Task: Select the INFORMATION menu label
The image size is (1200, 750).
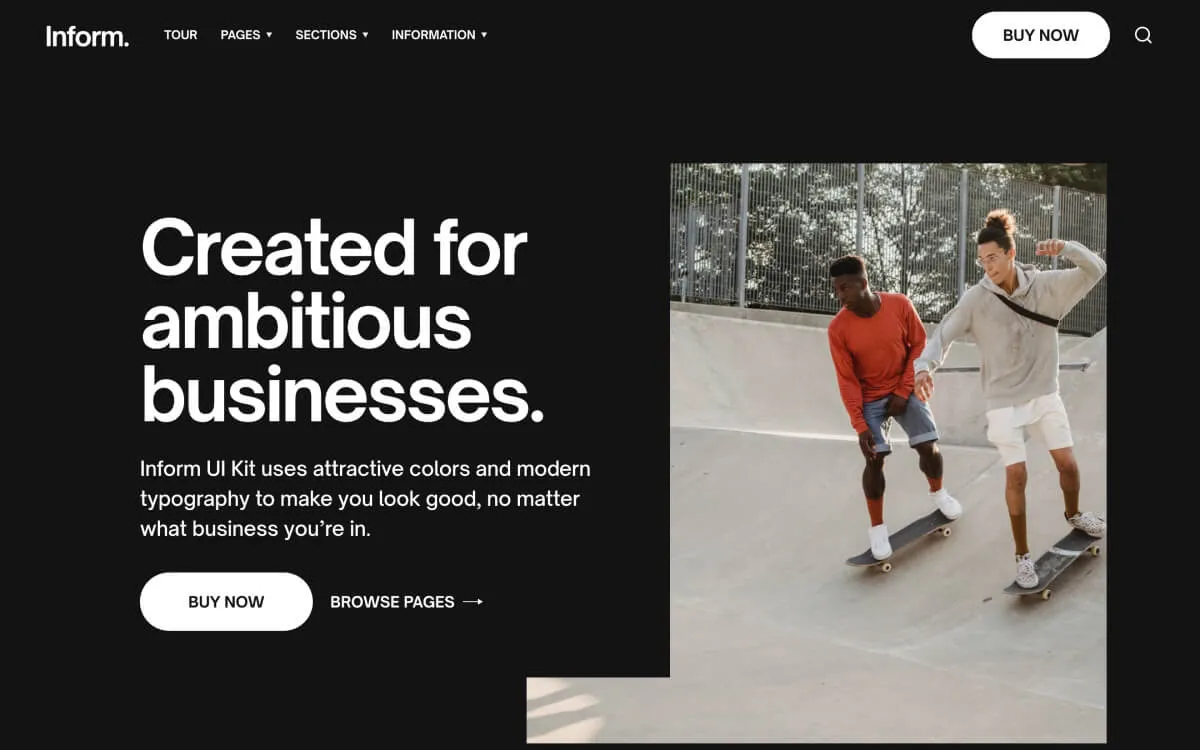Action: tap(433, 35)
